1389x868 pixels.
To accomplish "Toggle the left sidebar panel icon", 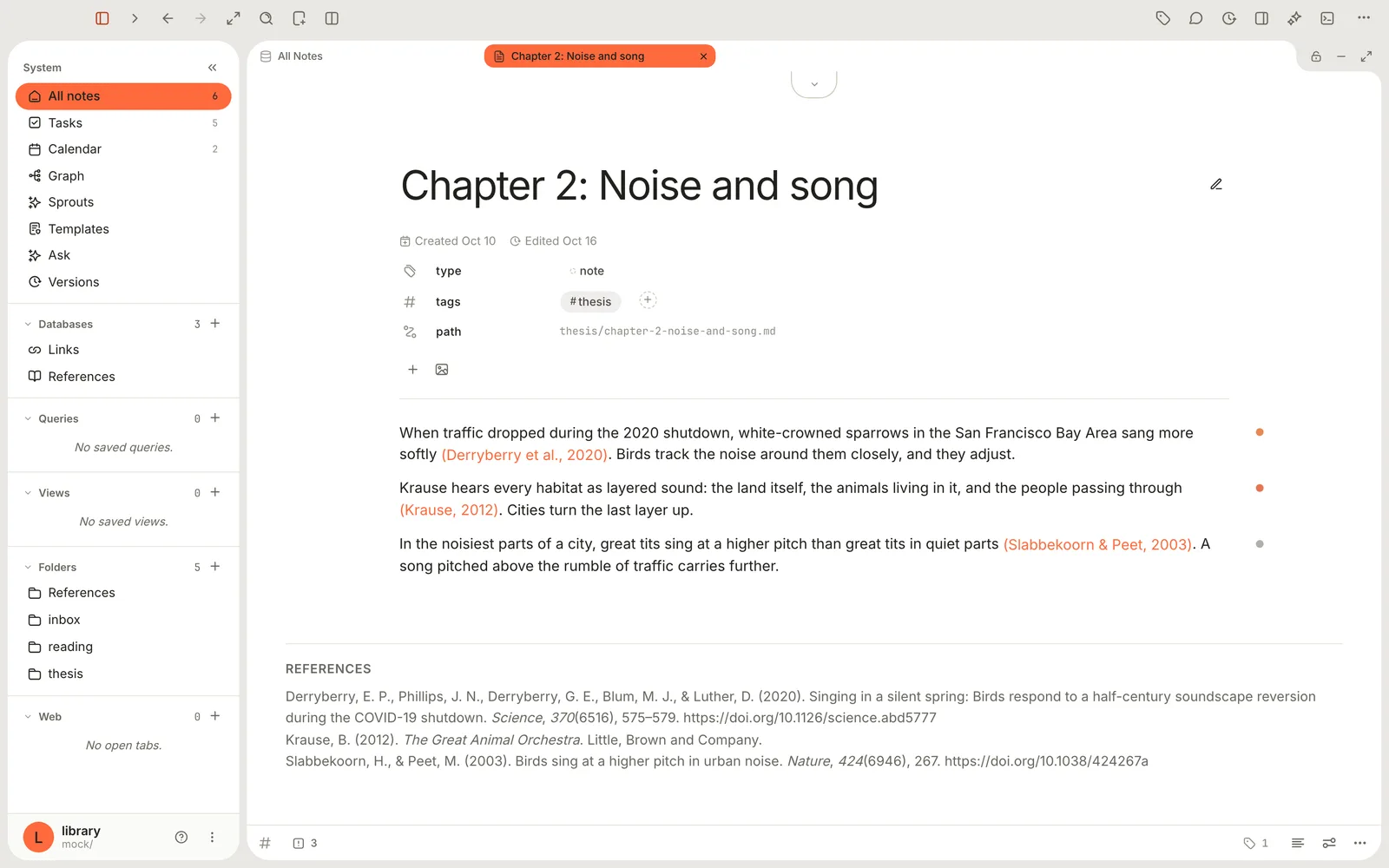I will click(102, 18).
